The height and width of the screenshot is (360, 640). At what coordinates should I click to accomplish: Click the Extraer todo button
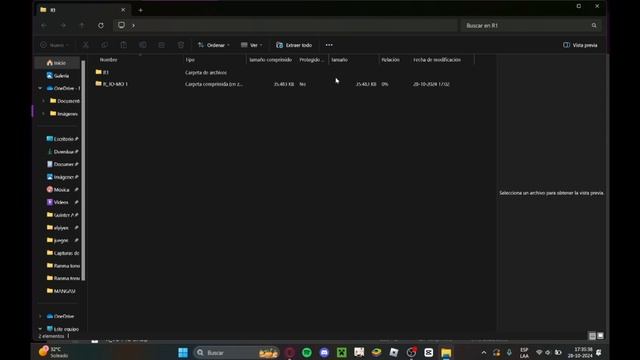(294, 45)
